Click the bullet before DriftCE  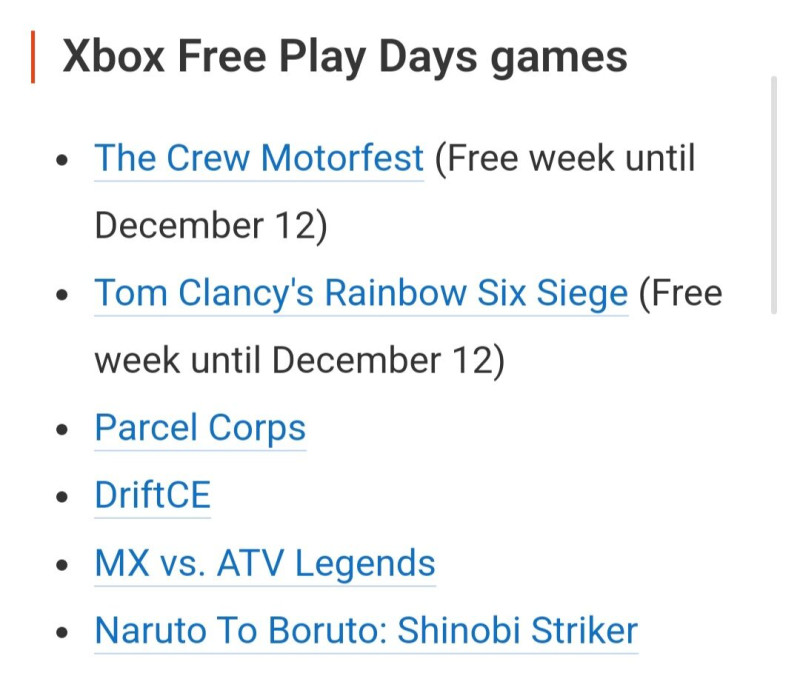64,498
